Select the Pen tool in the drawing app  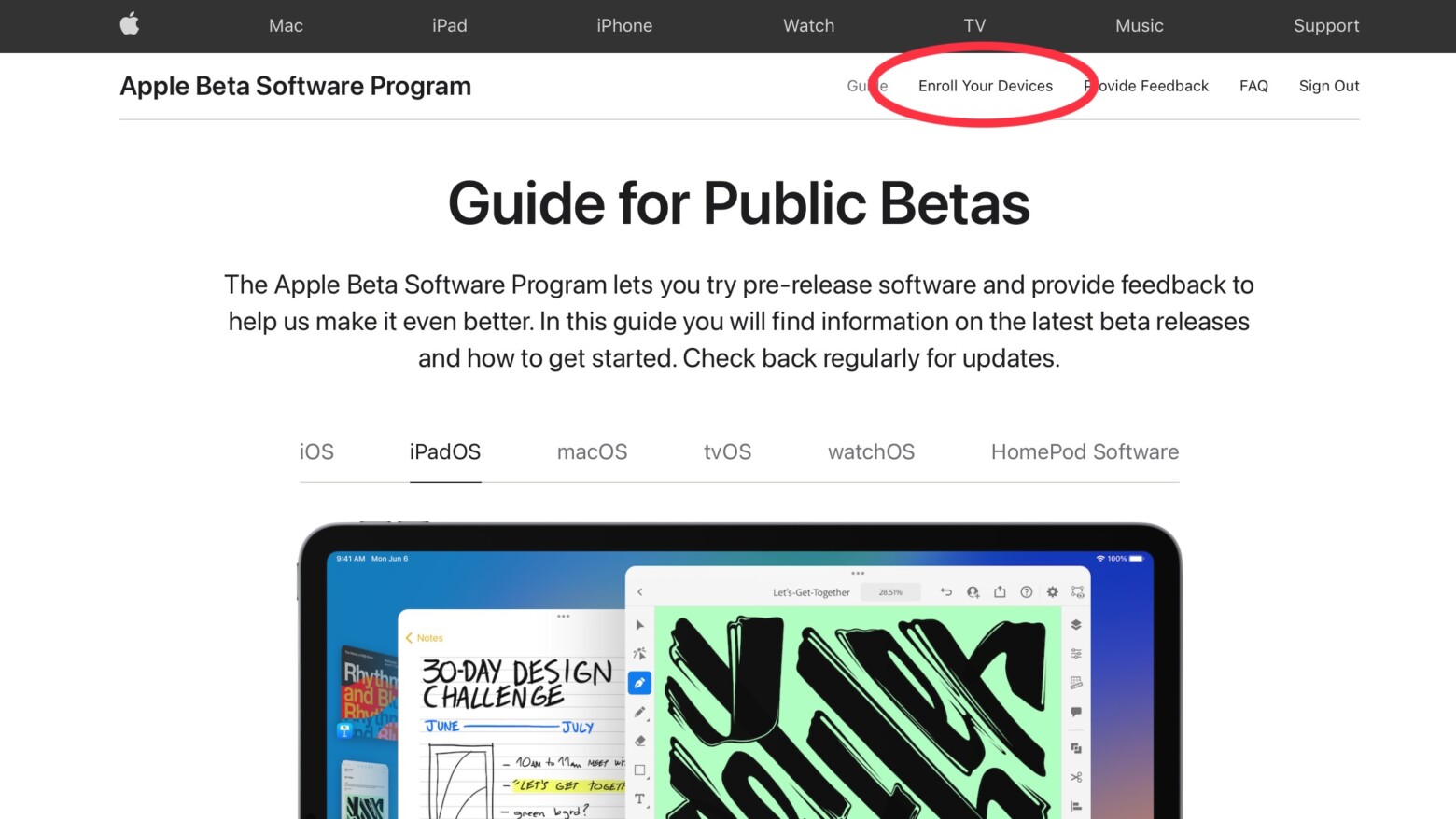pos(639,683)
